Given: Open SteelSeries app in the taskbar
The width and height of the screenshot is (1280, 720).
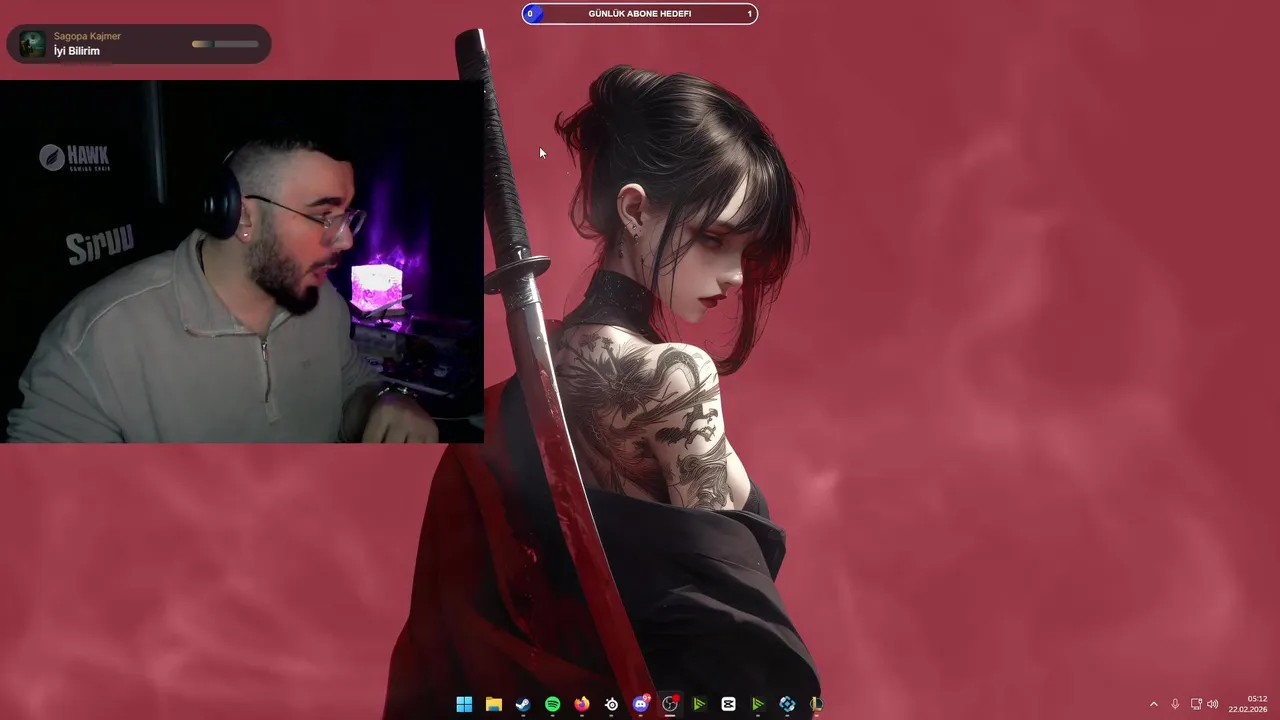Looking at the screenshot, I should click(x=611, y=704).
